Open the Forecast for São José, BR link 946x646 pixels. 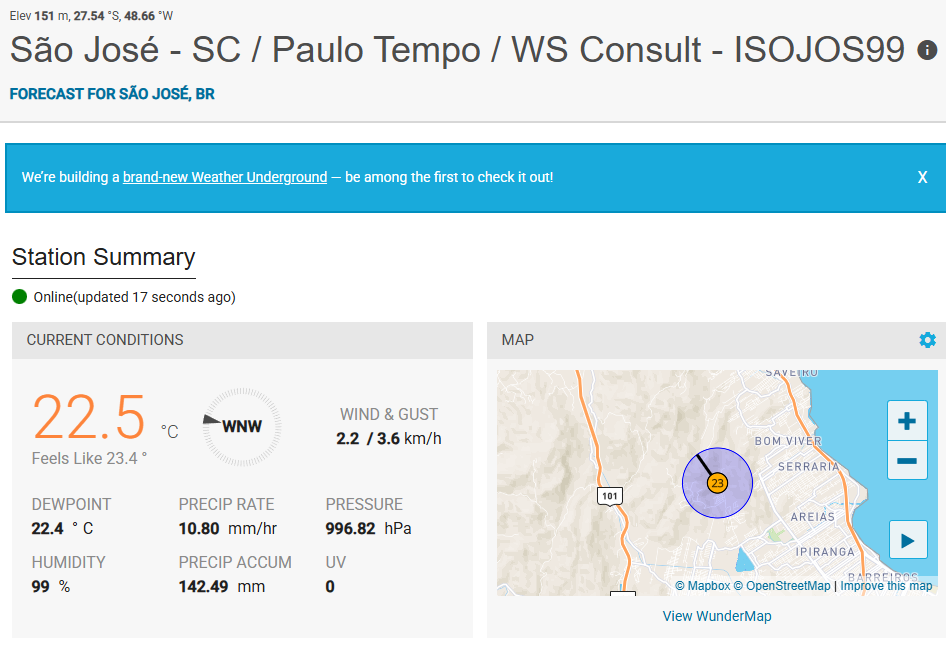tap(112, 94)
